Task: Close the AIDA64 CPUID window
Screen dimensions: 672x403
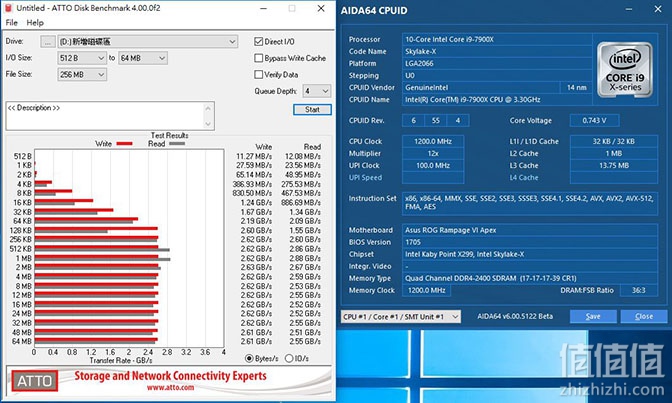Action: pos(658,9)
